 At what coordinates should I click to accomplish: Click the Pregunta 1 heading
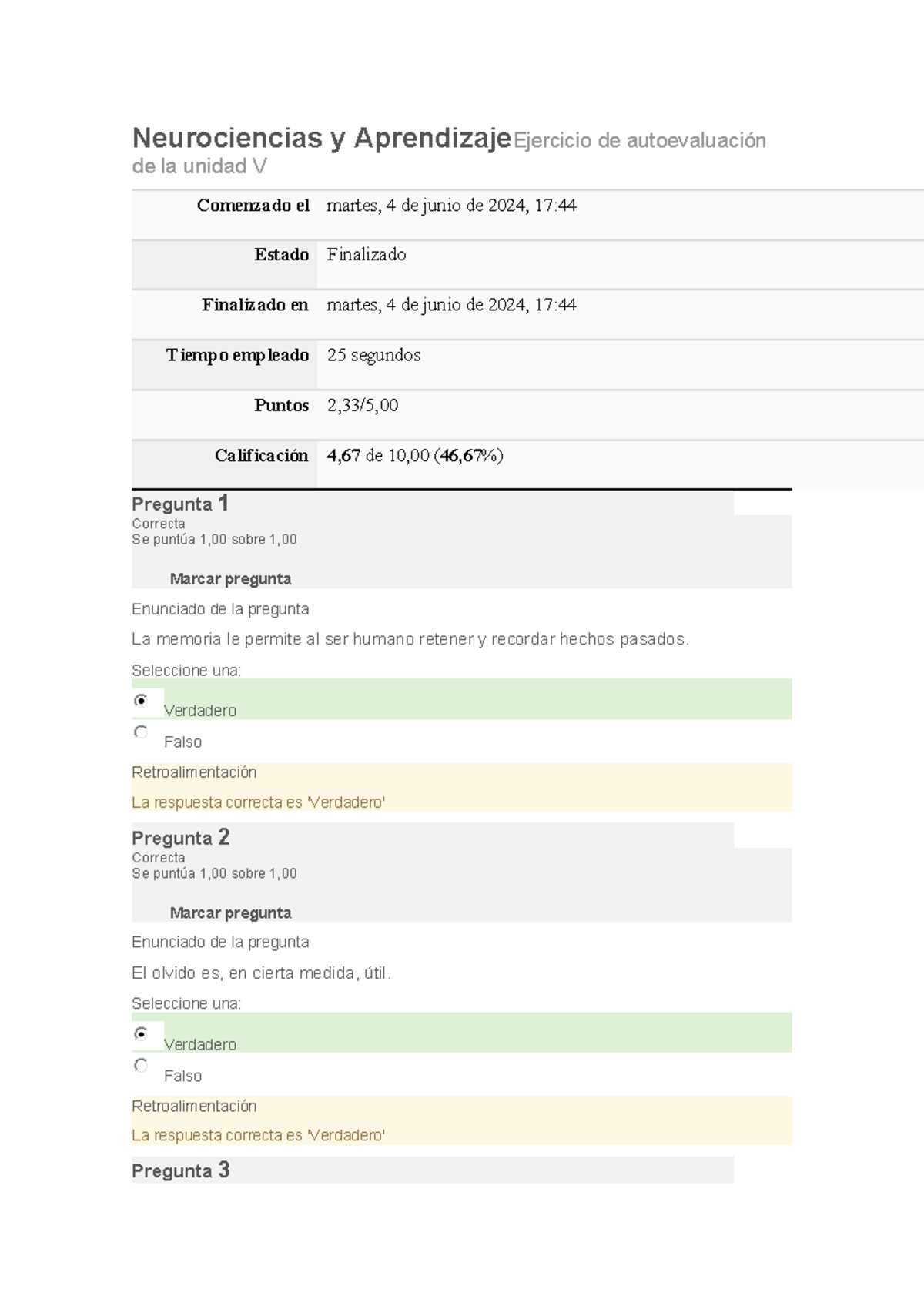click(180, 504)
